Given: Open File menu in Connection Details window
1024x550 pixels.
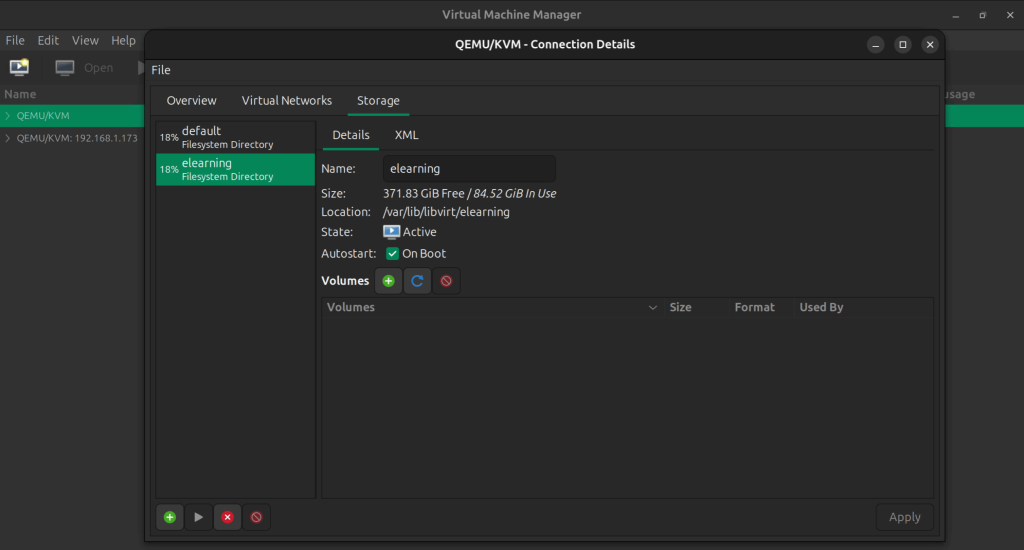Looking at the screenshot, I should [x=161, y=70].
